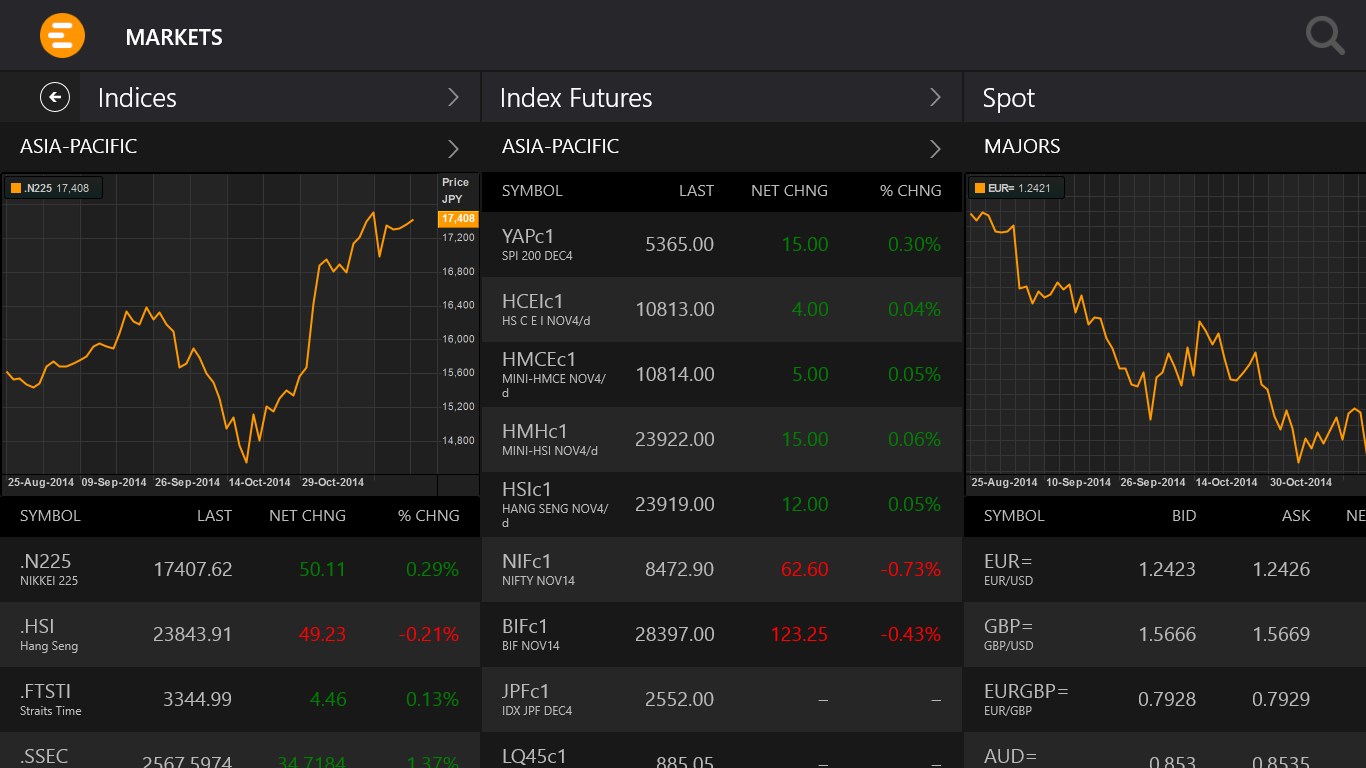Click the search magnifying glass icon
The height and width of the screenshot is (768, 1366).
pos(1324,35)
